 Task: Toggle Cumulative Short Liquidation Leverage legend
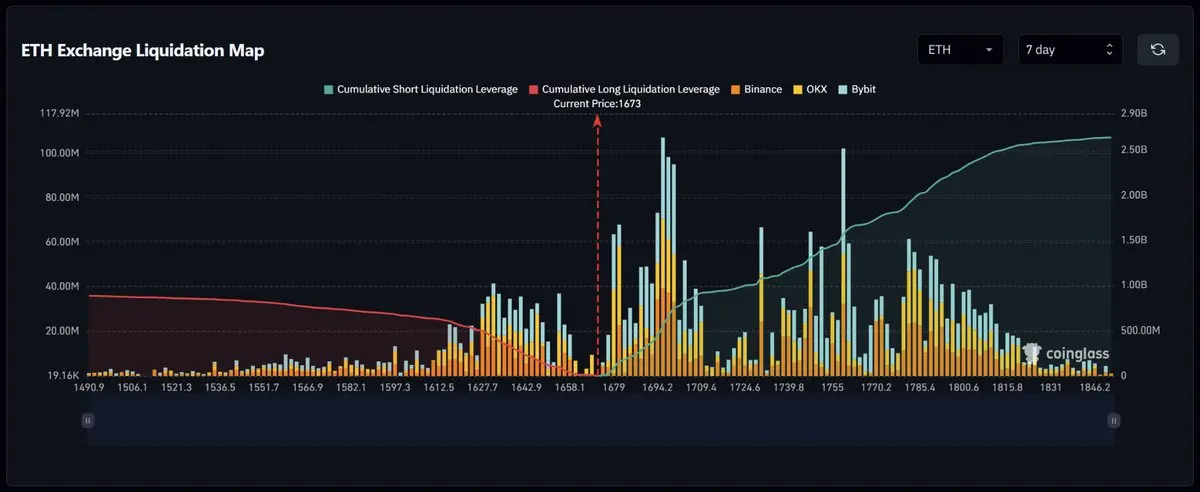[420, 89]
